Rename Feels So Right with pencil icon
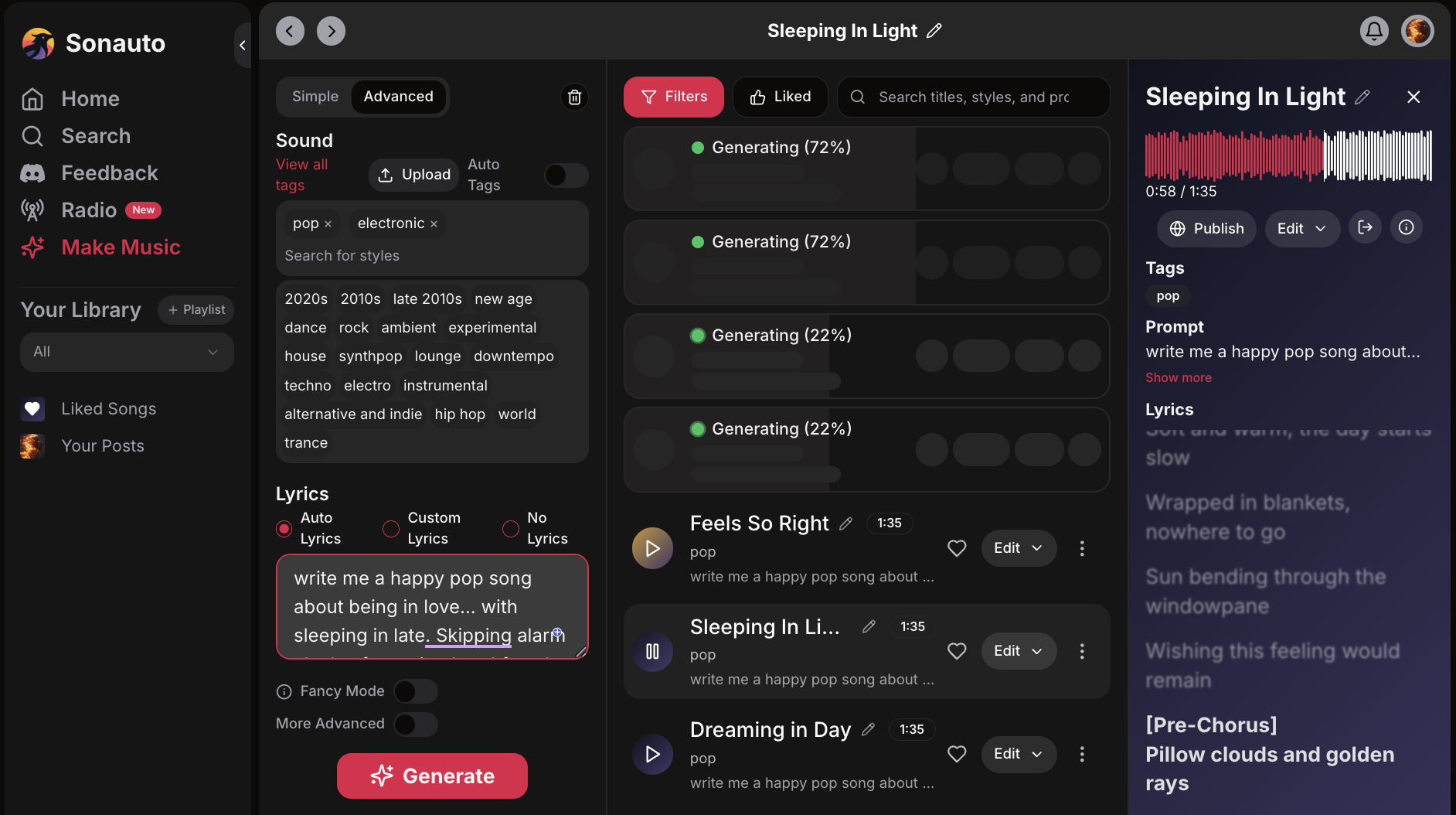Image resolution: width=1456 pixels, height=815 pixels. 846,523
